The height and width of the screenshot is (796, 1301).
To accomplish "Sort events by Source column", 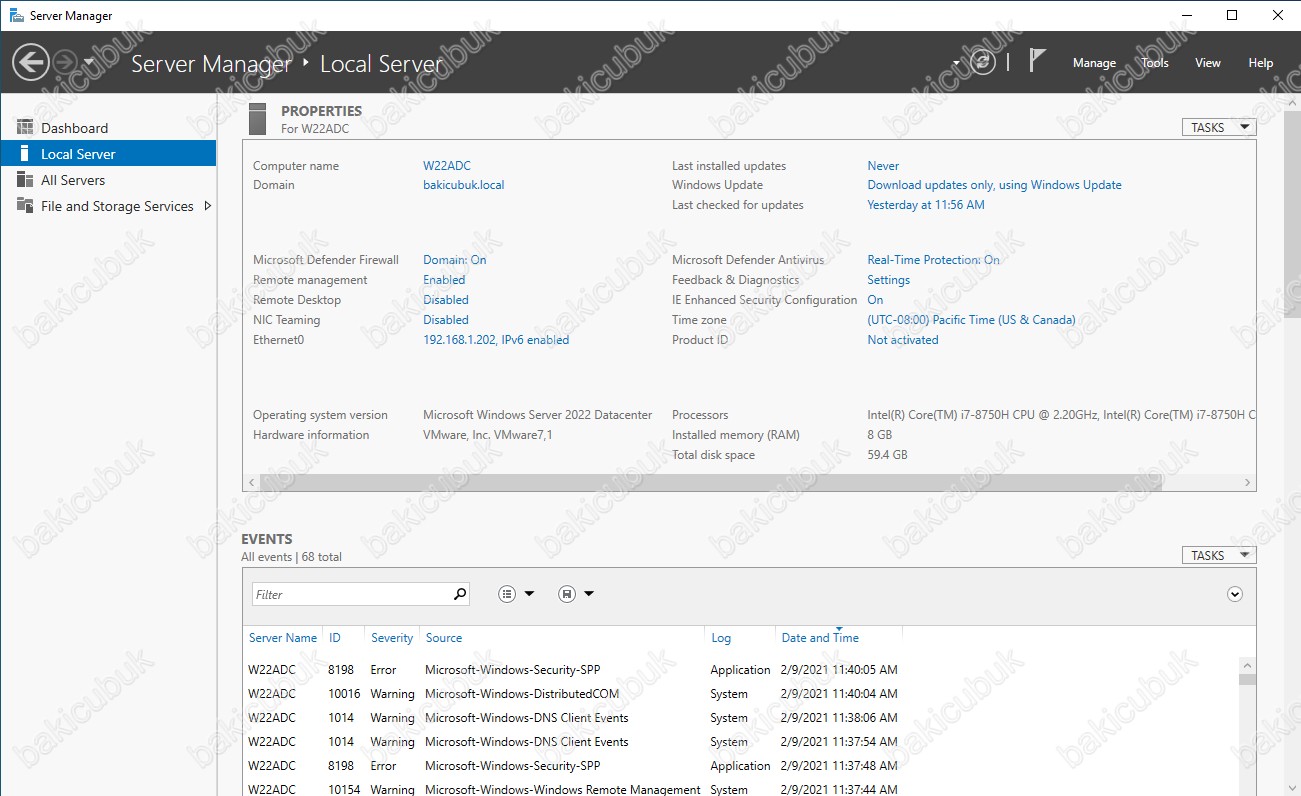I will tap(444, 638).
